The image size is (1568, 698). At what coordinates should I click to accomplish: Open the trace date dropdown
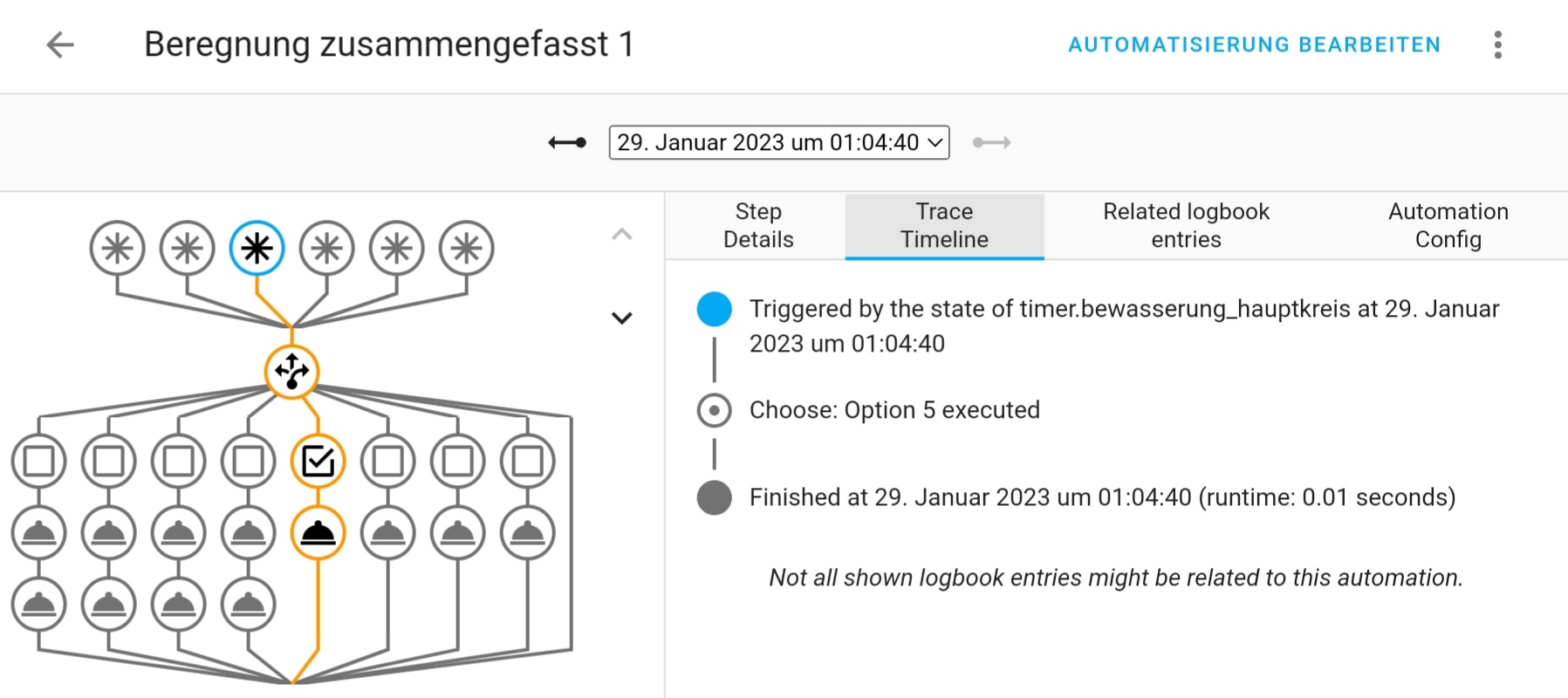778,142
